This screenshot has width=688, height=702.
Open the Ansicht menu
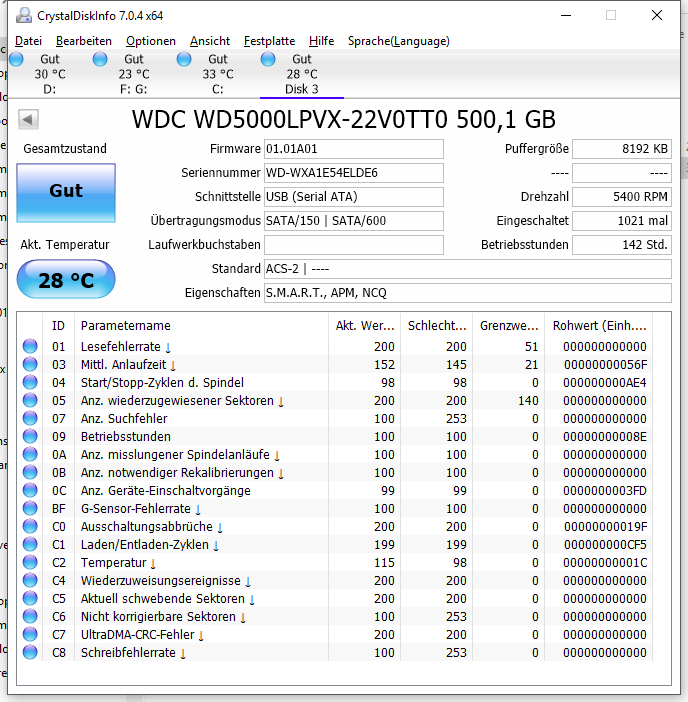(209, 41)
